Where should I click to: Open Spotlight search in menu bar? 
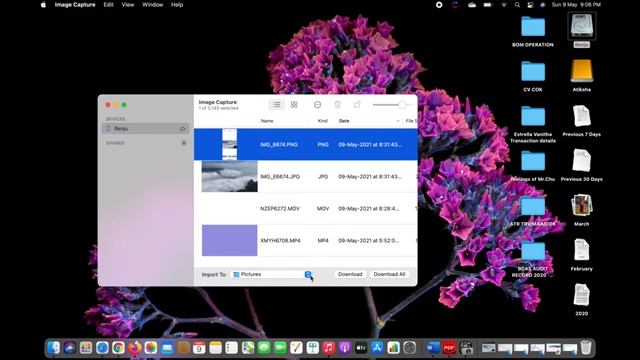click(517, 5)
